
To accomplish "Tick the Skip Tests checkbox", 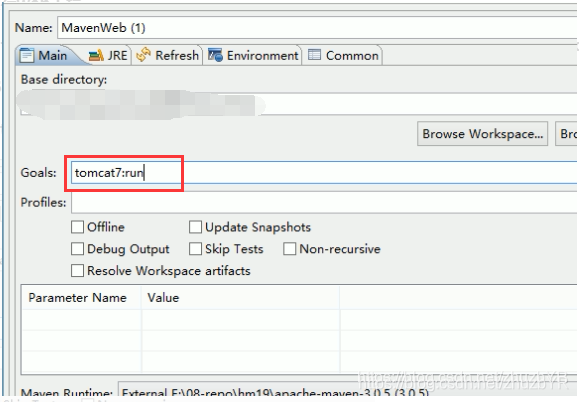I will [x=195, y=249].
